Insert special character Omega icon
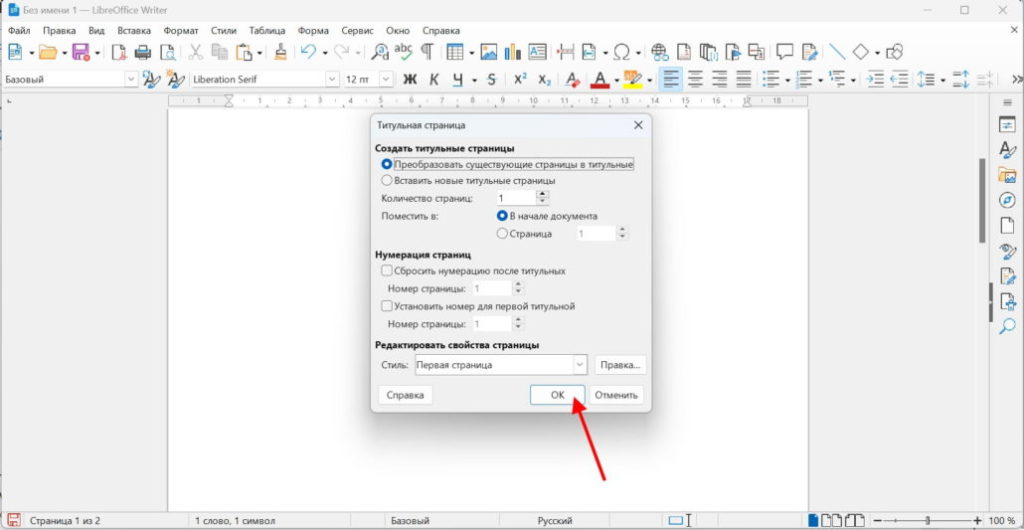The height and width of the screenshot is (530, 1024). (x=622, y=52)
